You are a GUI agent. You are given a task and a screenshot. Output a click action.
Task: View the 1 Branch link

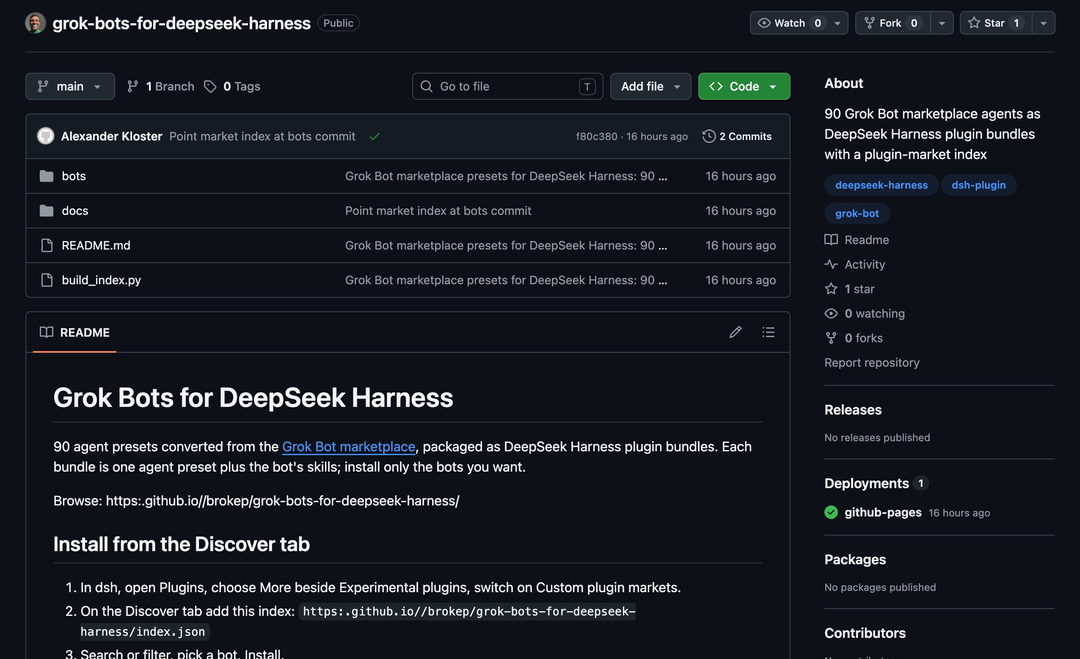click(160, 86)
